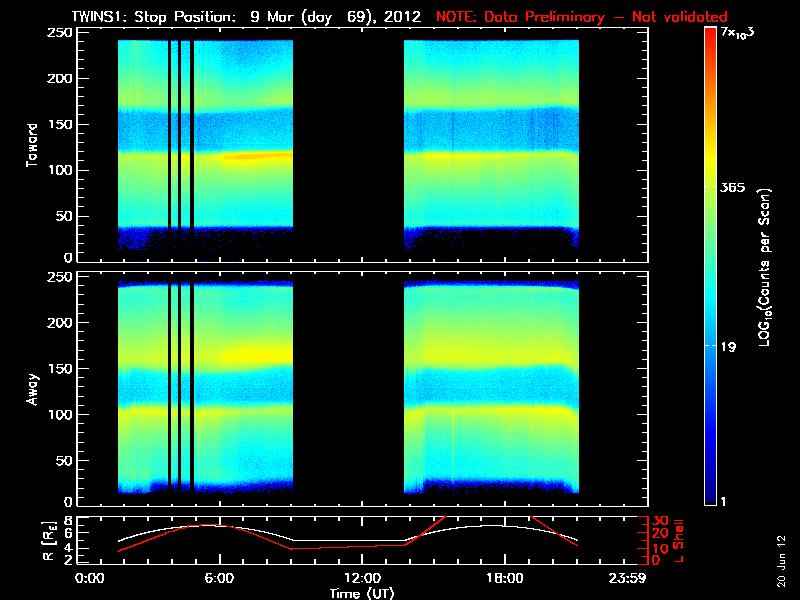
Task: Click the red 'Data Preliminary' note
Action: 582,17
